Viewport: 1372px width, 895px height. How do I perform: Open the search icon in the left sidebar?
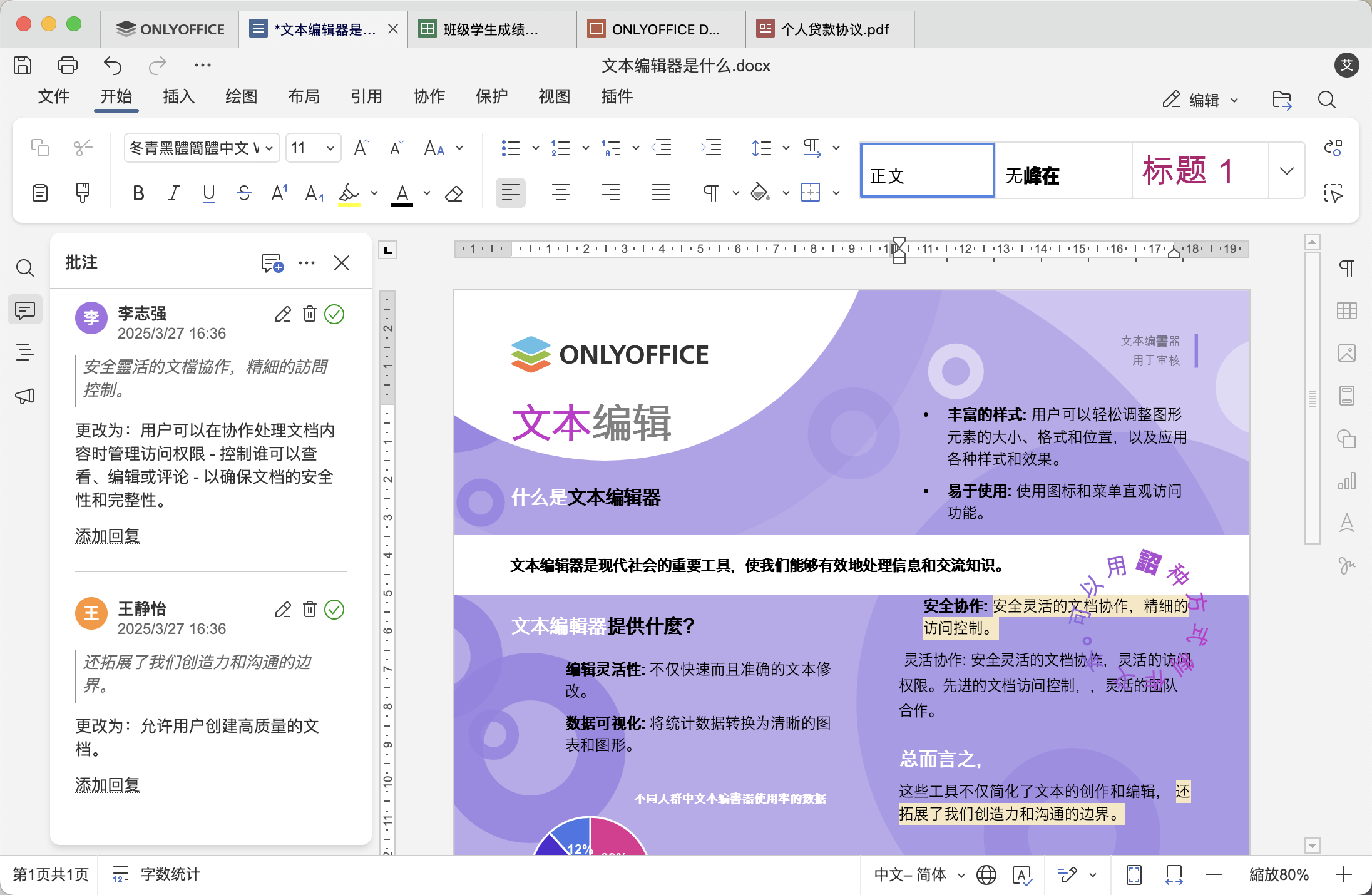coord(25,267)
